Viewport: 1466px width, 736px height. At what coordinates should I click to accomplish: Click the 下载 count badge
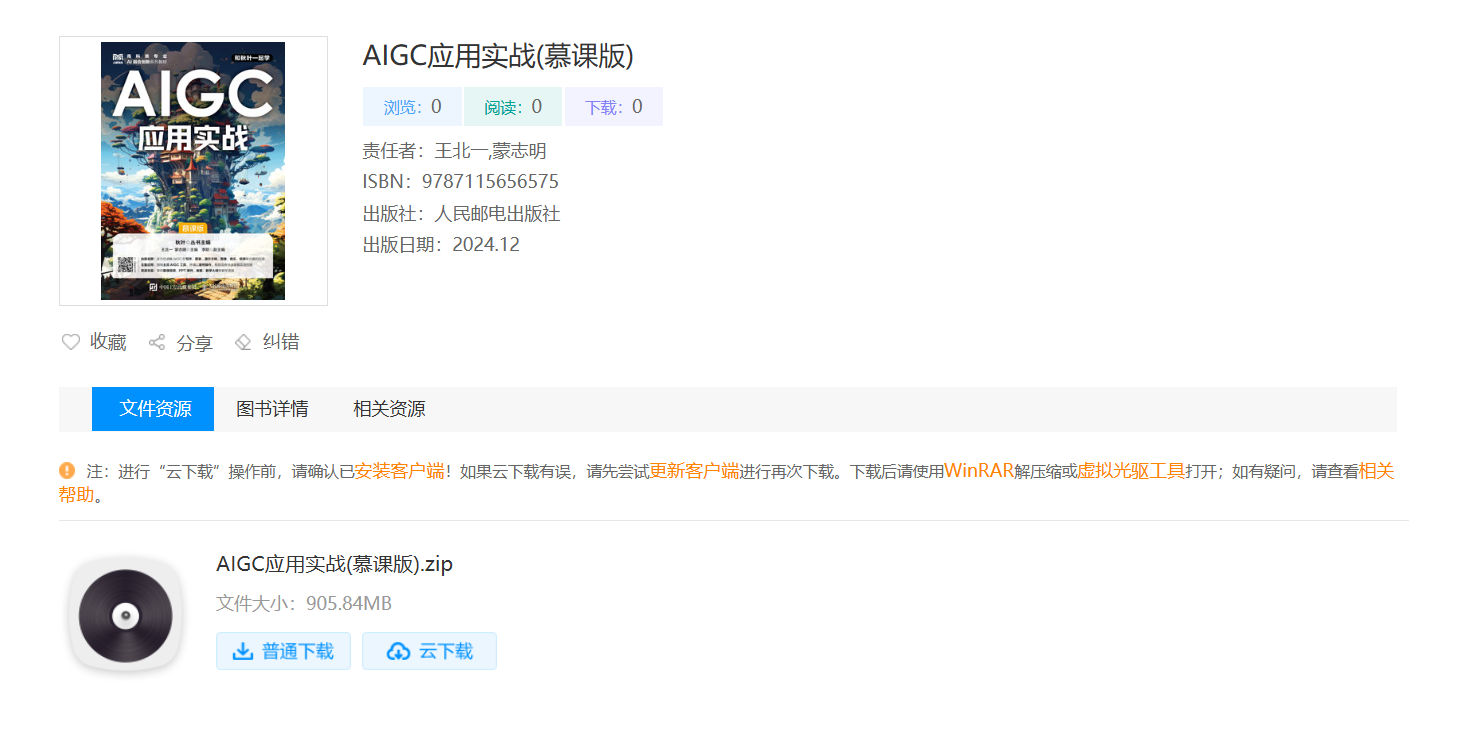(613, 107)
